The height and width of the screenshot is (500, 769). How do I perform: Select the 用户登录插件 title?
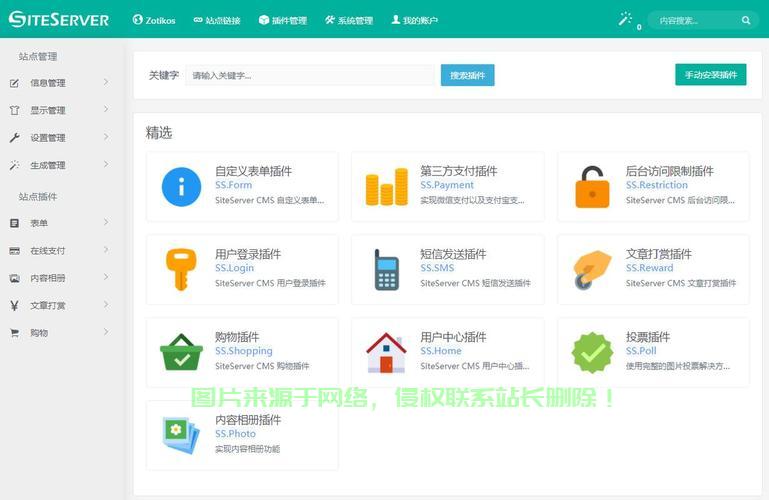click(248, 254)
